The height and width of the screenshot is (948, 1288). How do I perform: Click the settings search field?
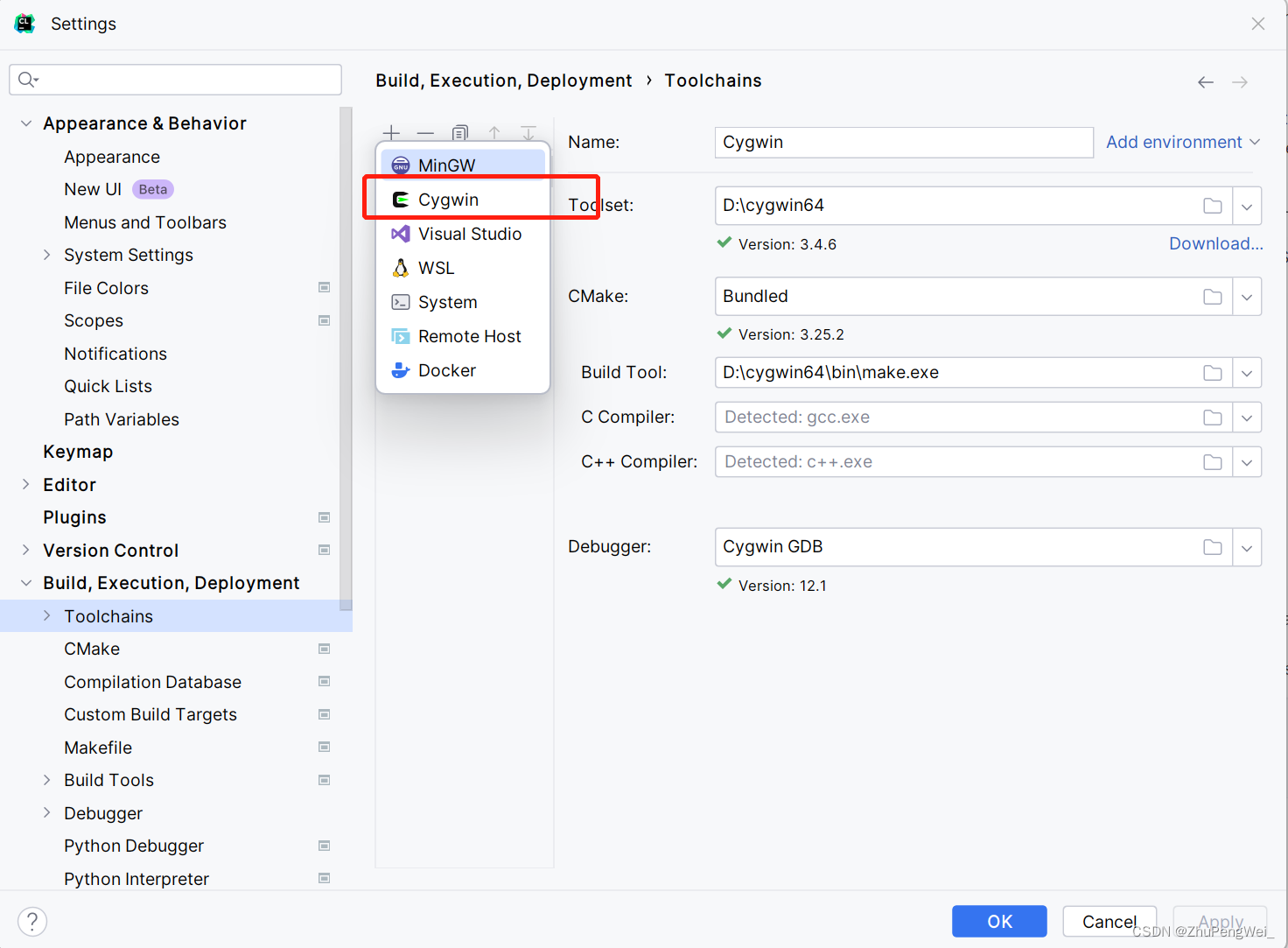pos(175,80)
